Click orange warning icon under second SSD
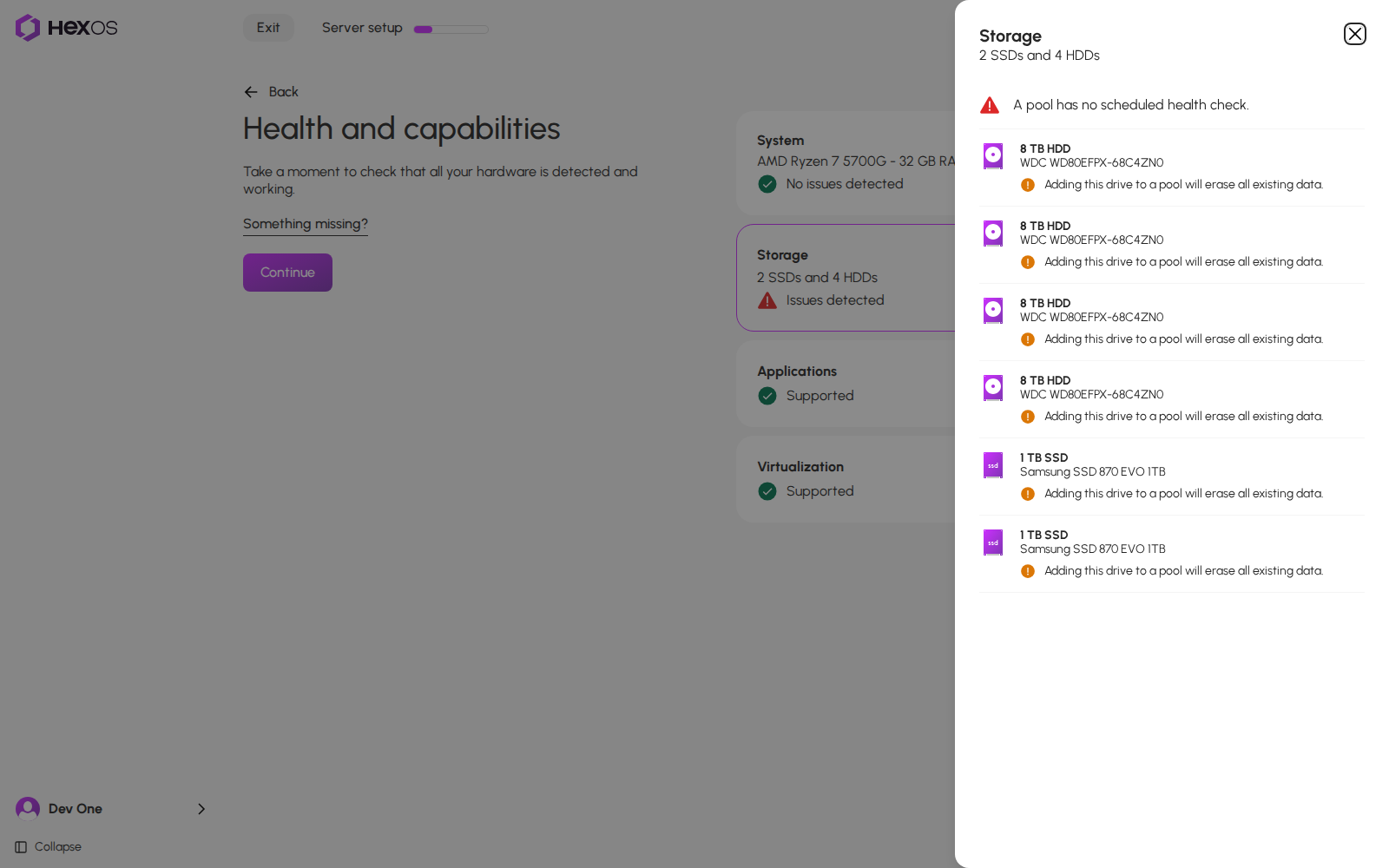The height and width of the screenshot is (868, 1389). tap(1028, 571)
